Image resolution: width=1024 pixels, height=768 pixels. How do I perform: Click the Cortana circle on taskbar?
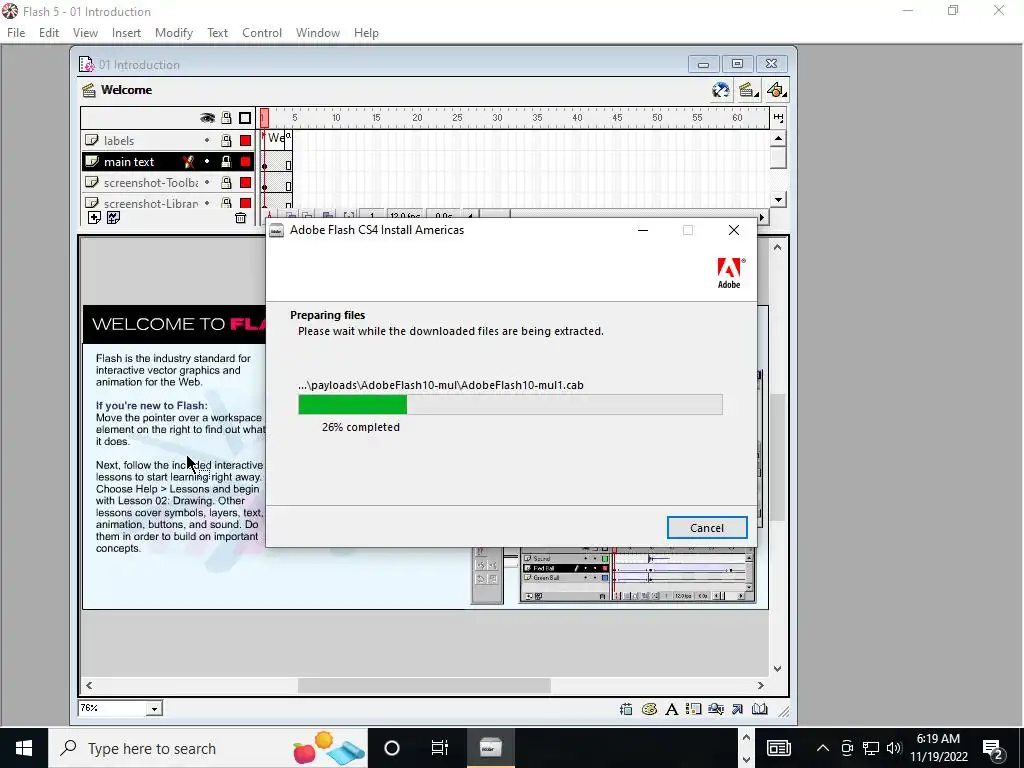[392, 748]
